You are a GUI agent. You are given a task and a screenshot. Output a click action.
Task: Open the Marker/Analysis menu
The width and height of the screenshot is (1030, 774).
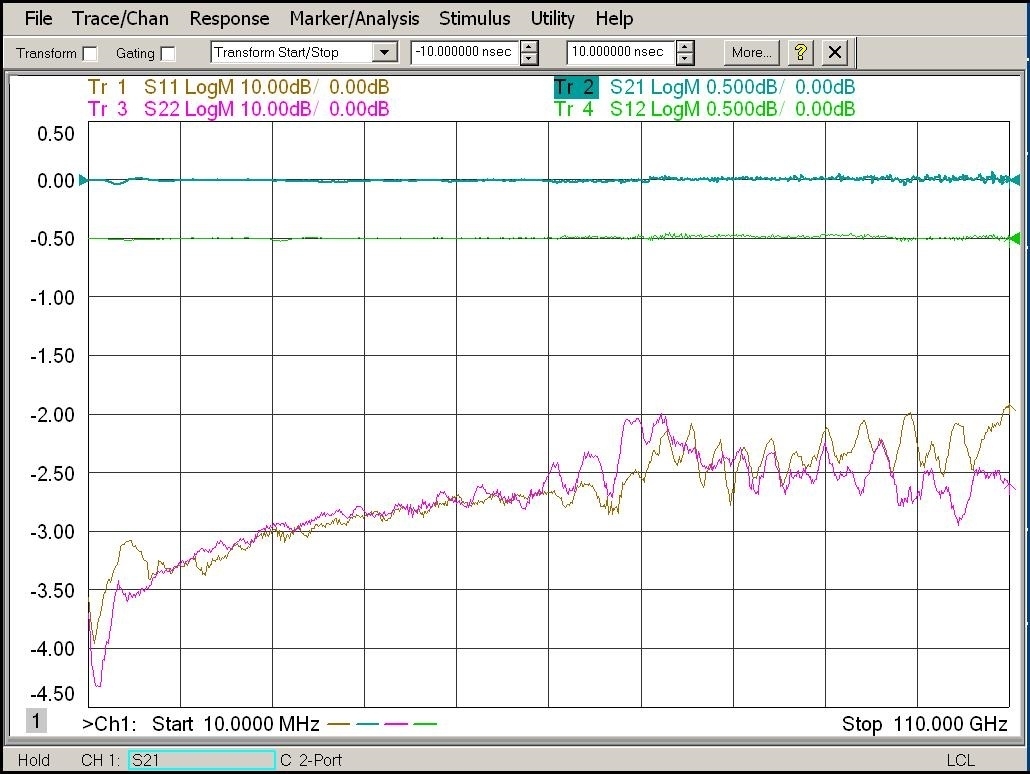click(354, 18)
